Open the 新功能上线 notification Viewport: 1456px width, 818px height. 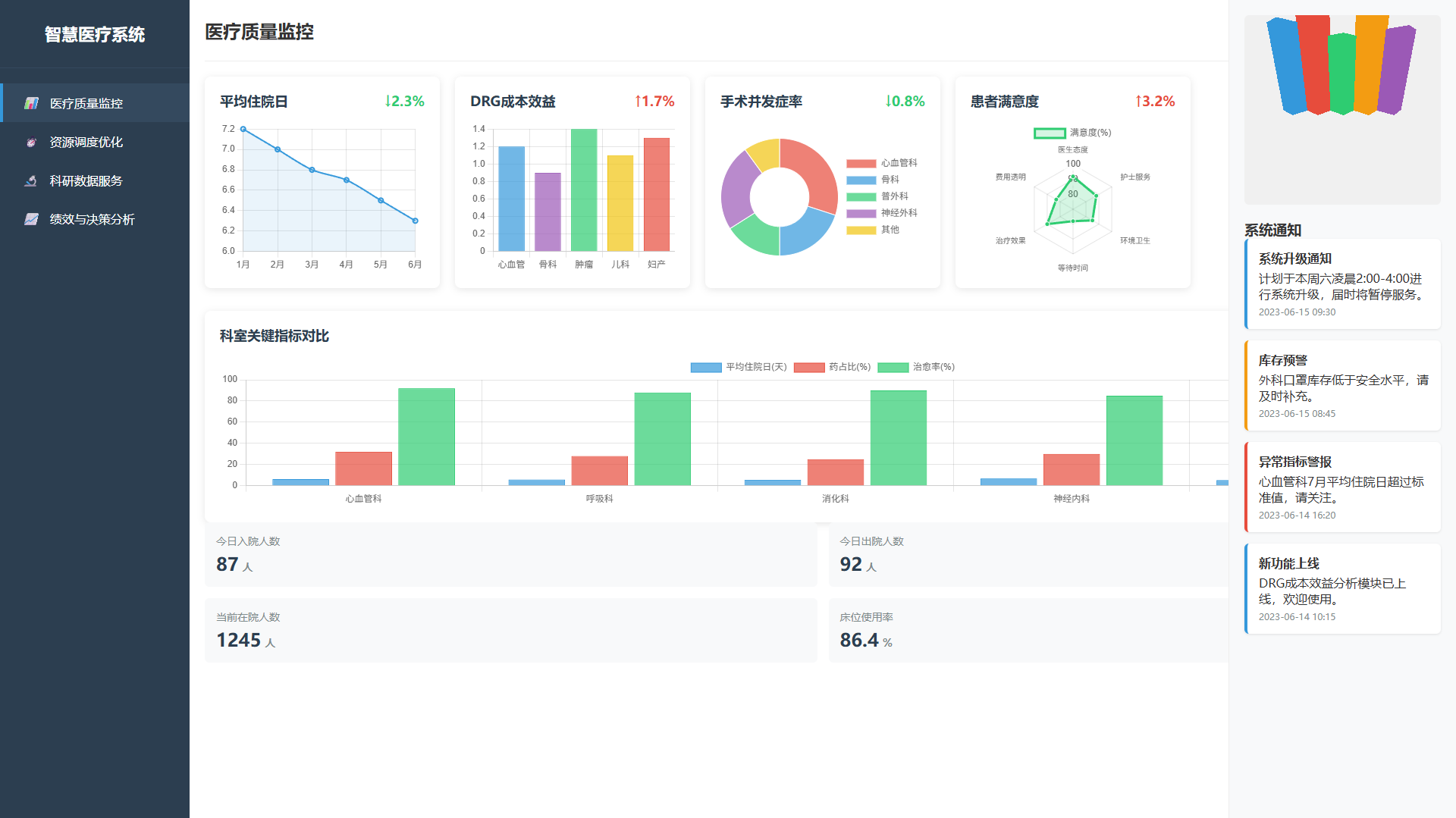pos(1342,589)
